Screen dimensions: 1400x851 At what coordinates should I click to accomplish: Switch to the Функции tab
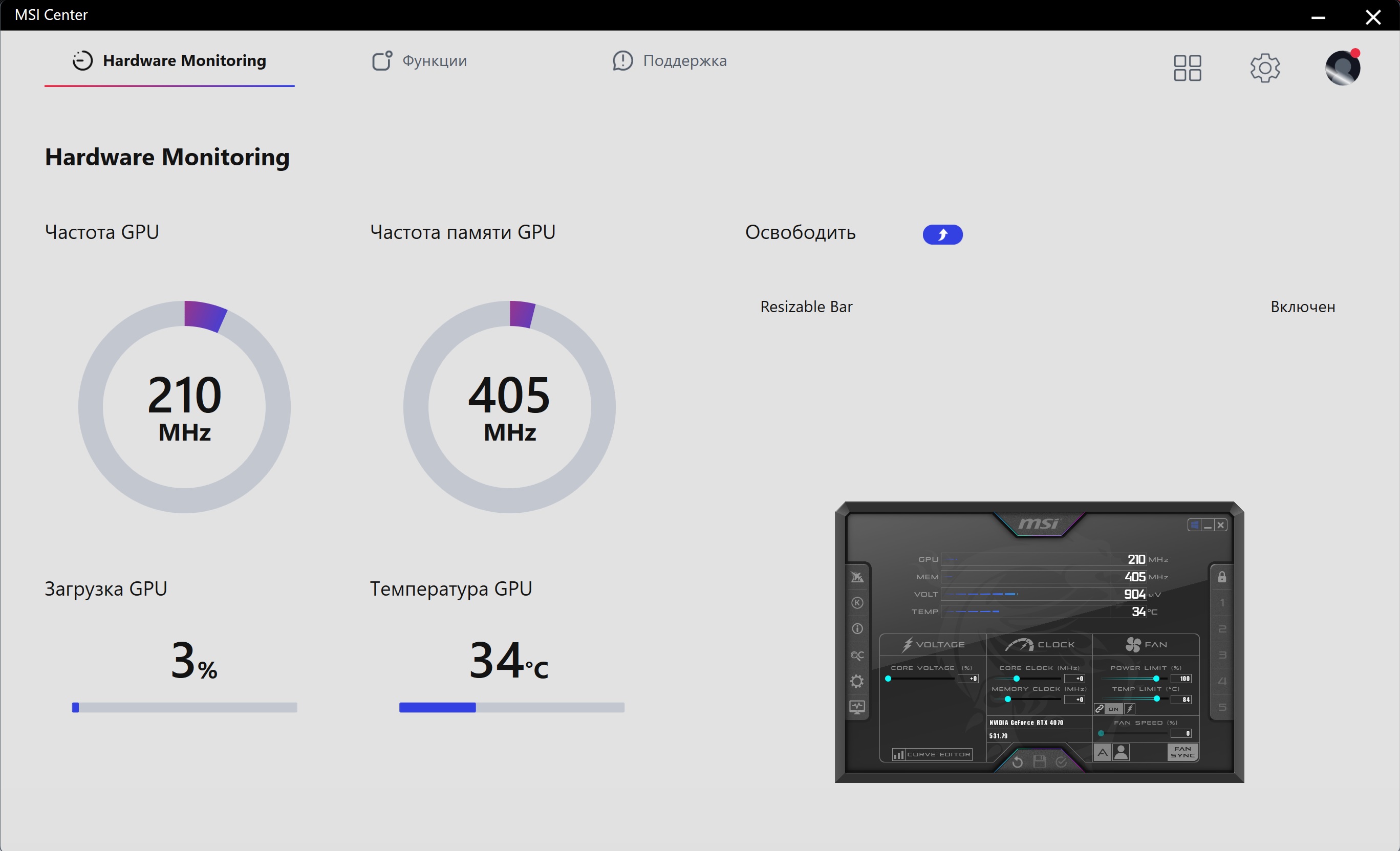[x=419, y=61]
